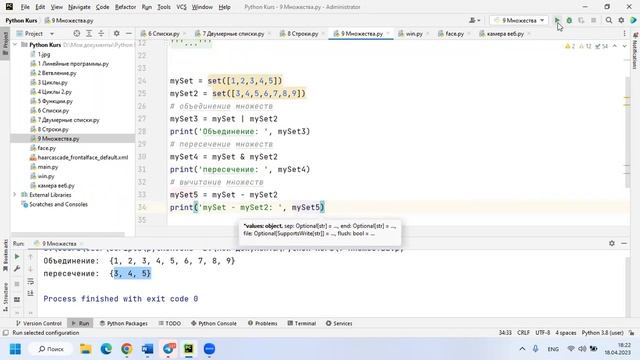This screenshot has height=360, width=640.
Task: Go to line position 34:33 in status bar
Action: coord(505,333)
